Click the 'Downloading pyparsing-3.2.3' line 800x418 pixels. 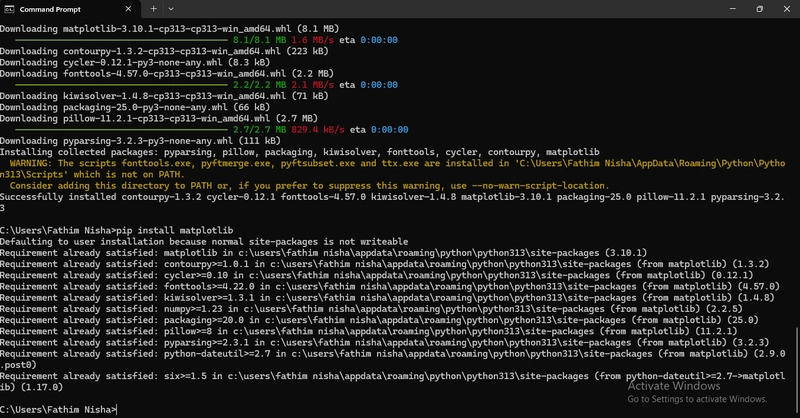tap(140, 141)
